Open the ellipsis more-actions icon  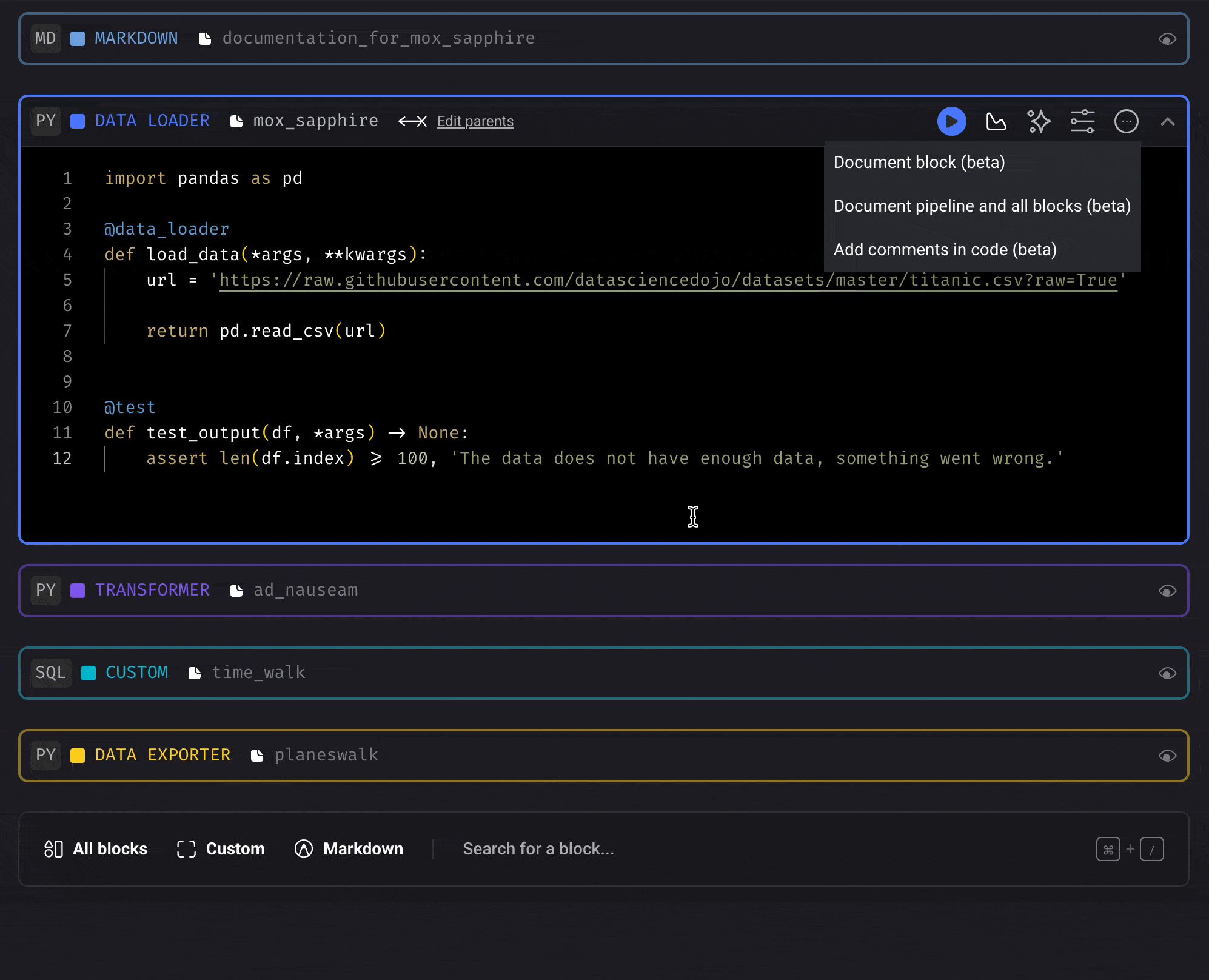click(1126, 121)
